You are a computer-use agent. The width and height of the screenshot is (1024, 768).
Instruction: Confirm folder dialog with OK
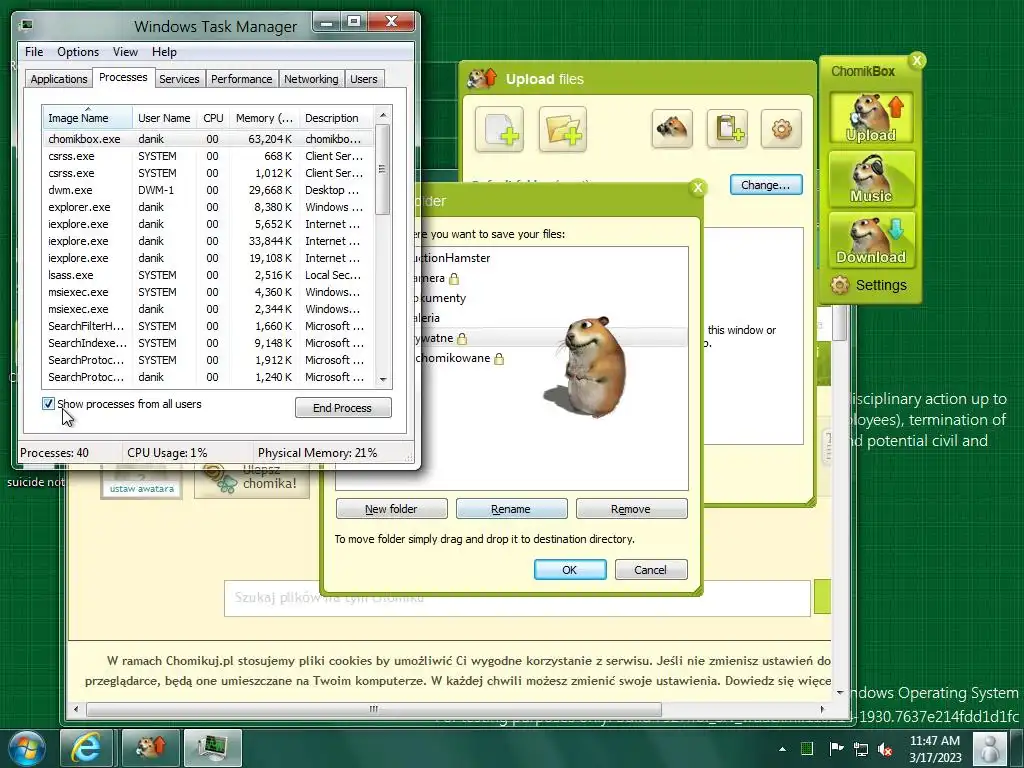[x=569, y=569]
